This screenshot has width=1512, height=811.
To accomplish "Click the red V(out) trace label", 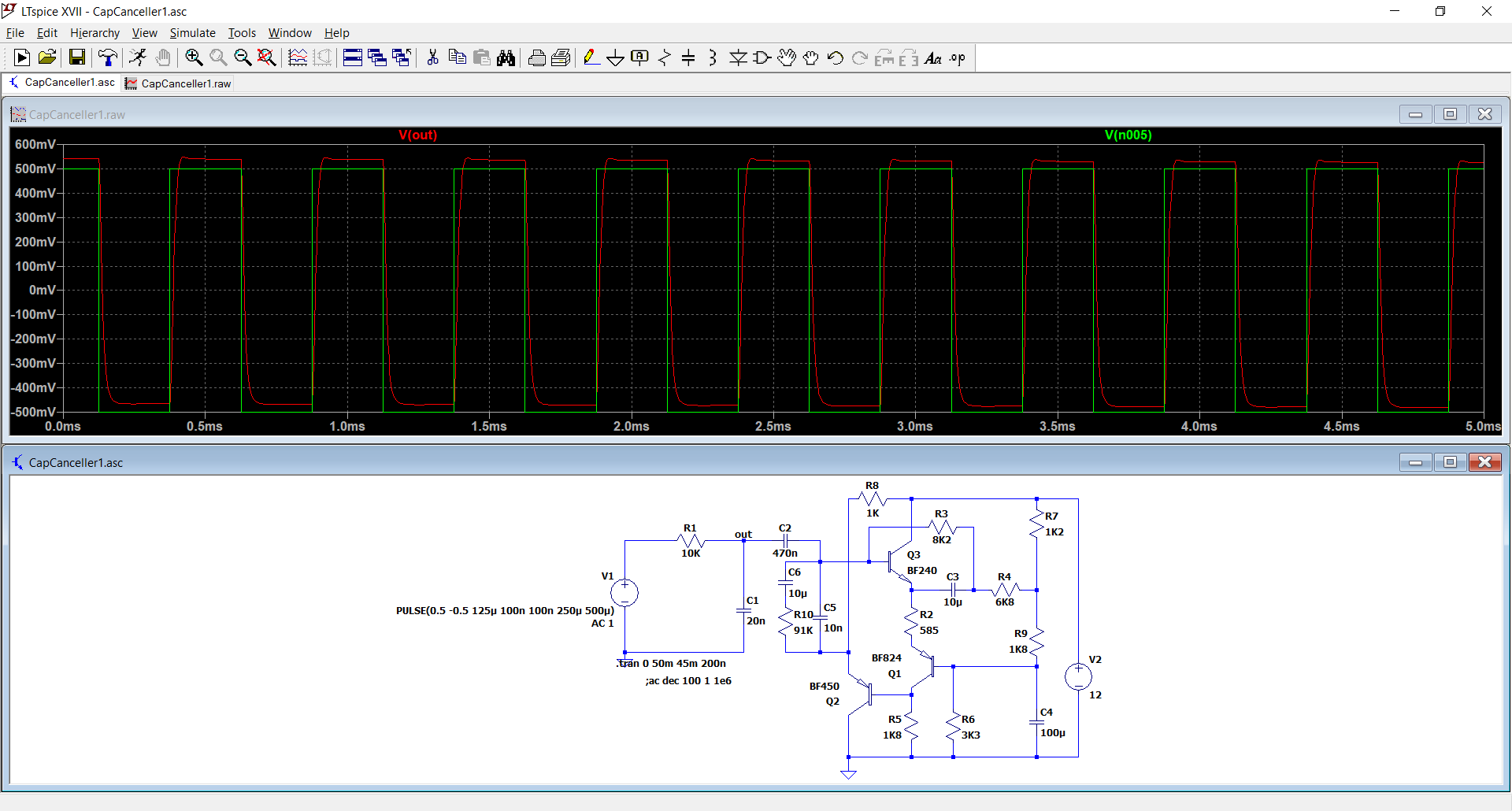I will (x=417, y=135).
